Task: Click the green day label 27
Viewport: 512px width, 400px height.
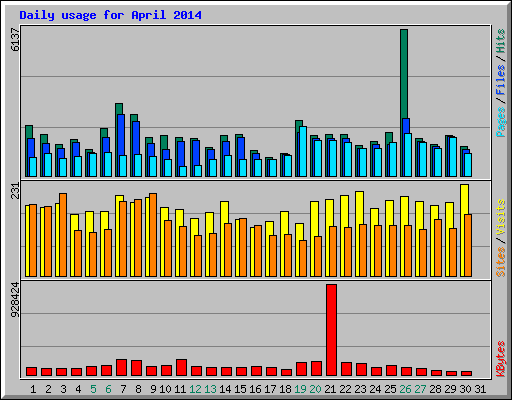Action: click(x=420, y=389)
